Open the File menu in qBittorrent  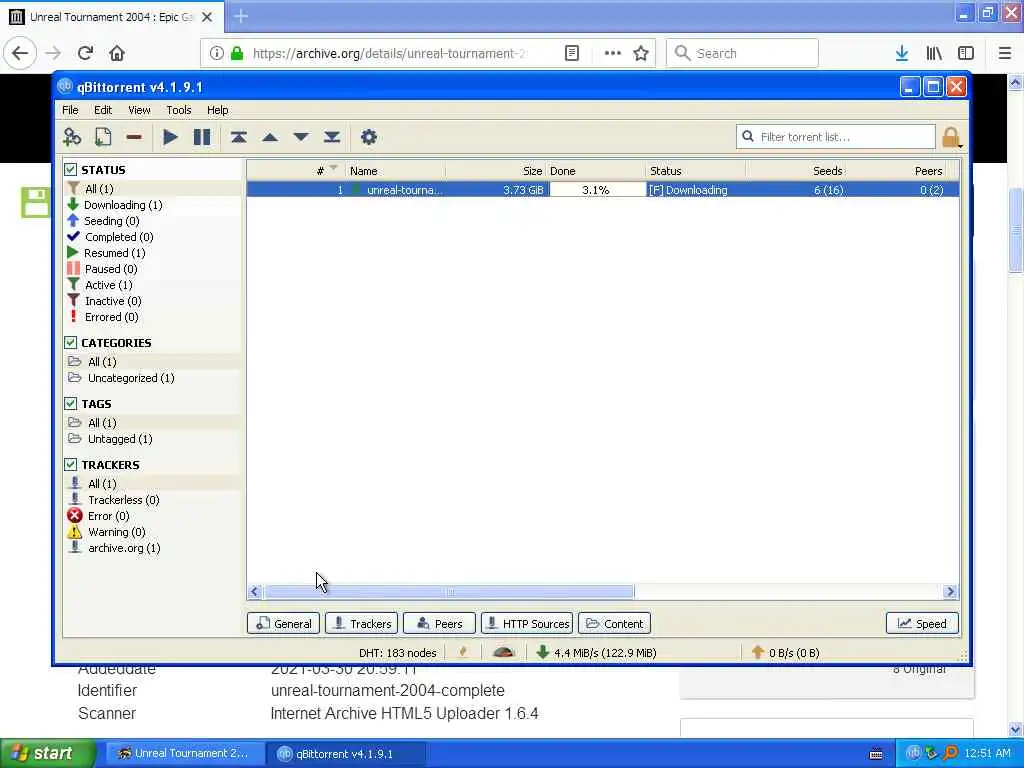(x=70, y=110)
